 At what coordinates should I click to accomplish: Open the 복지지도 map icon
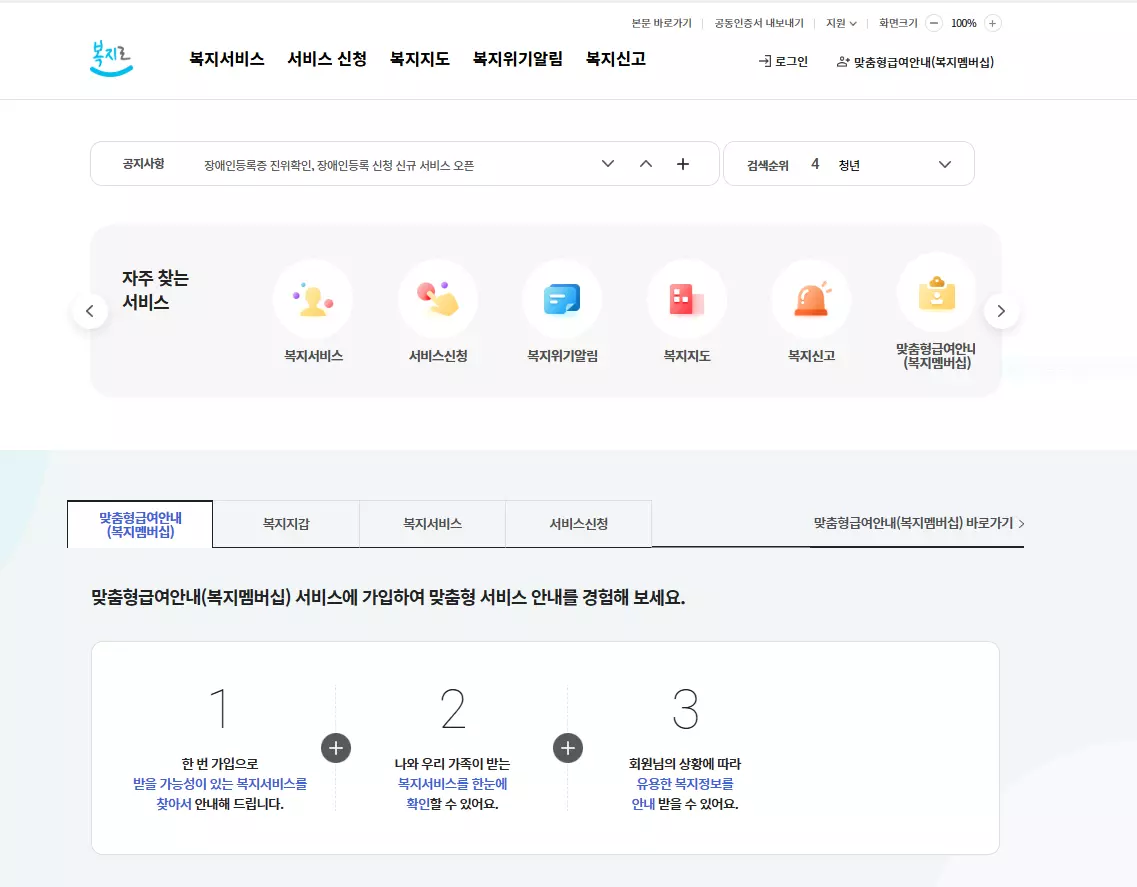tap(687, 299)
